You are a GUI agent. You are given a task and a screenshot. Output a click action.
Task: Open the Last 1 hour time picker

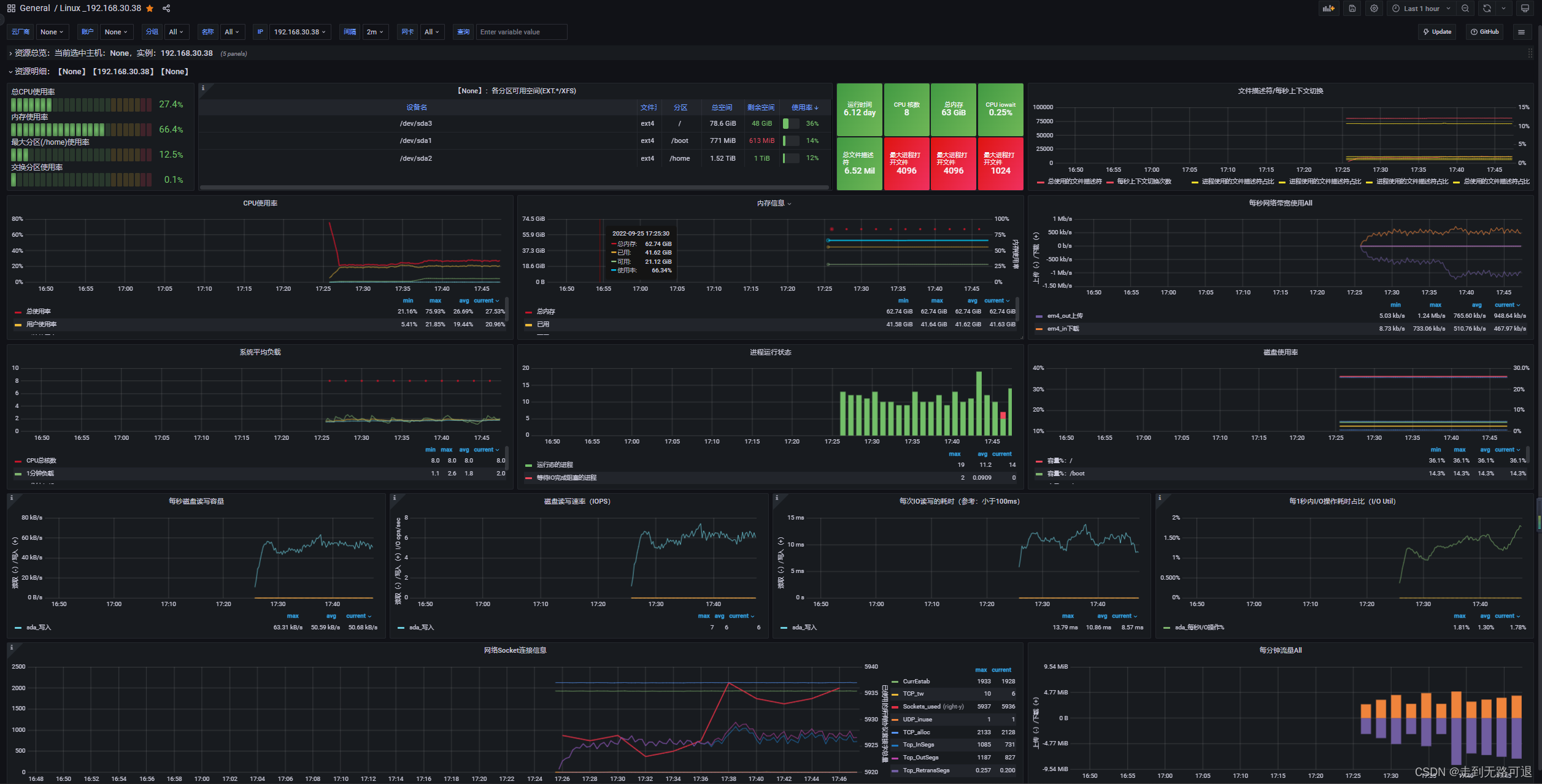(1421, 9)
